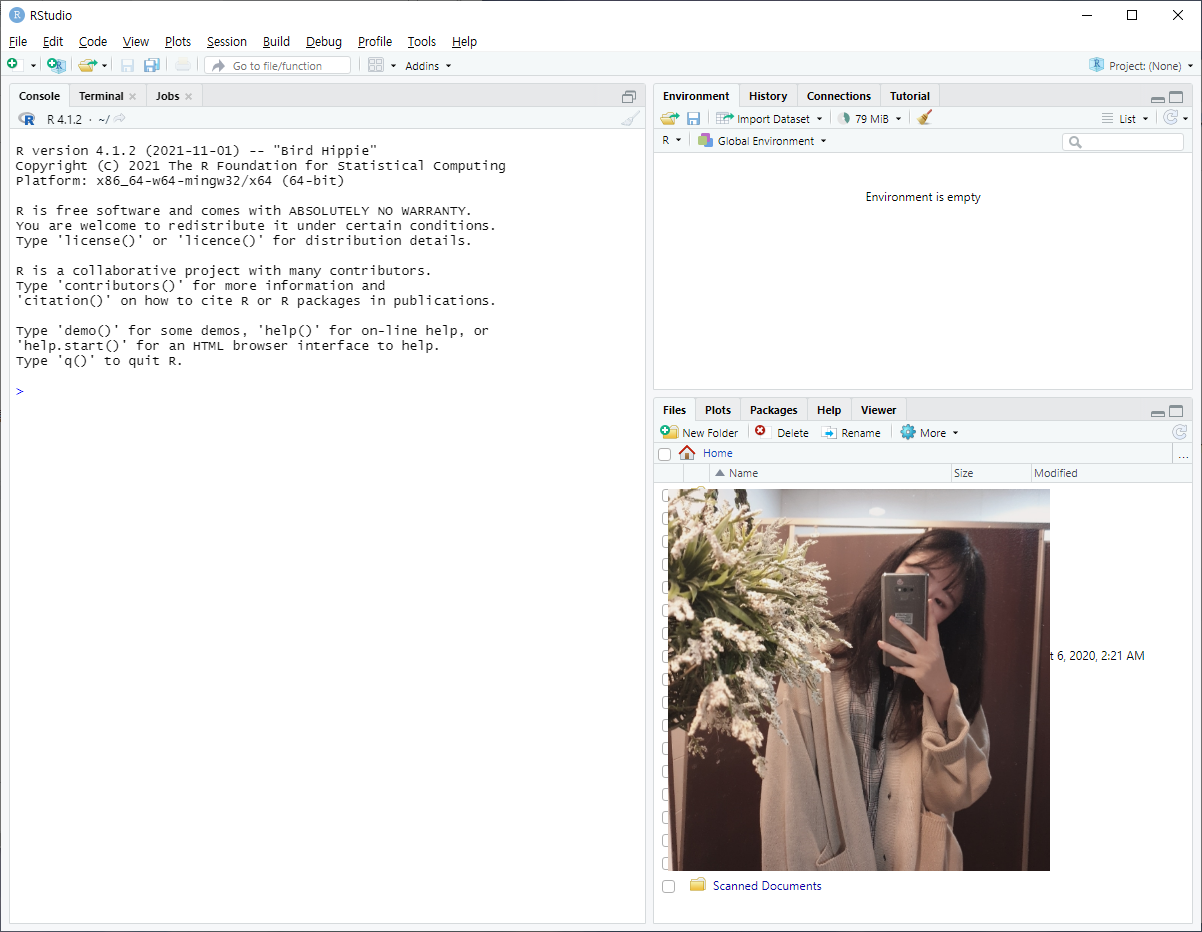Click Save current document icon
Viewport: 1202px width, 932px height.
click(127, 65)
